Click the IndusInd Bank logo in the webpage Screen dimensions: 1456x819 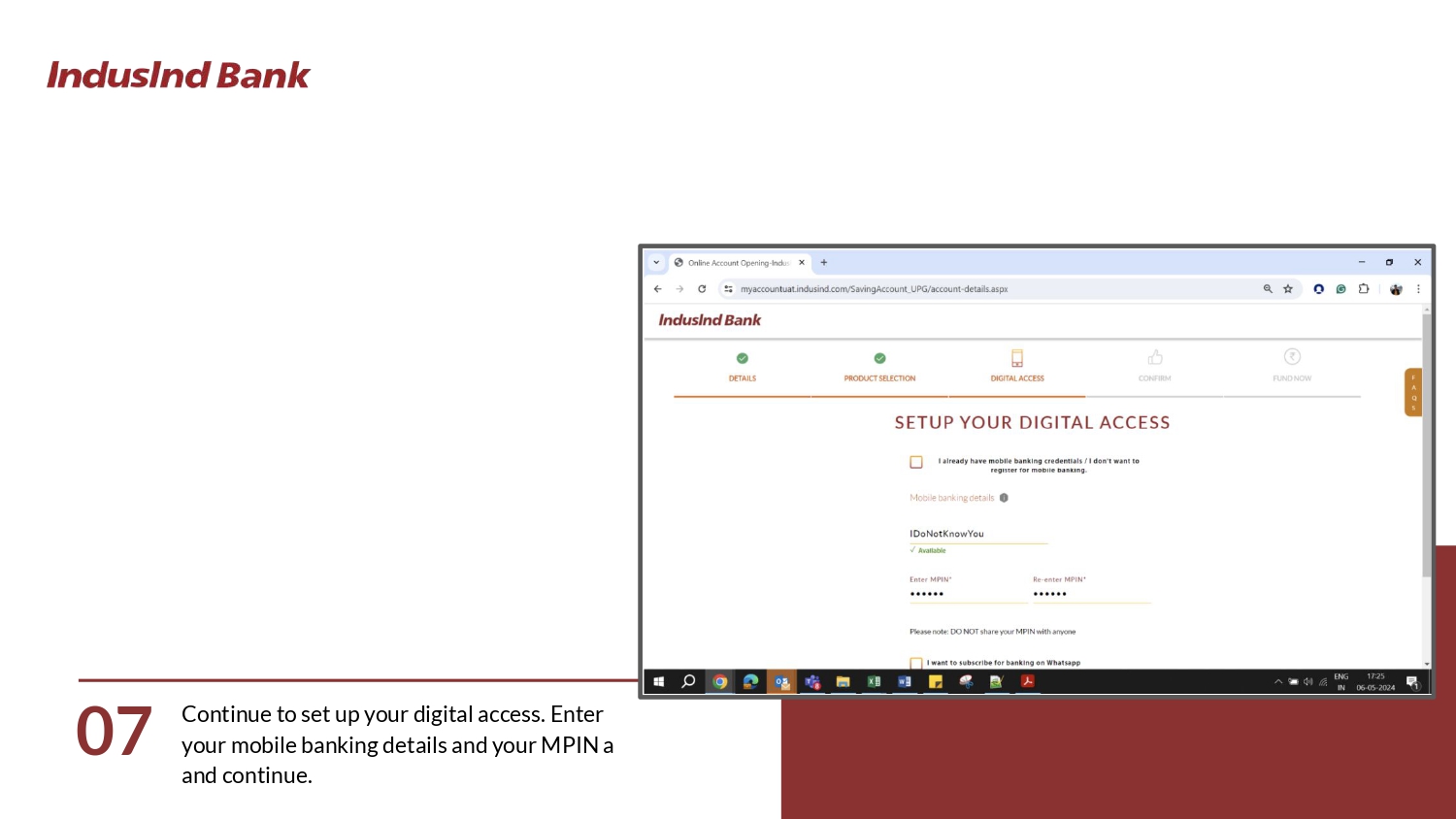pos(710,320)
